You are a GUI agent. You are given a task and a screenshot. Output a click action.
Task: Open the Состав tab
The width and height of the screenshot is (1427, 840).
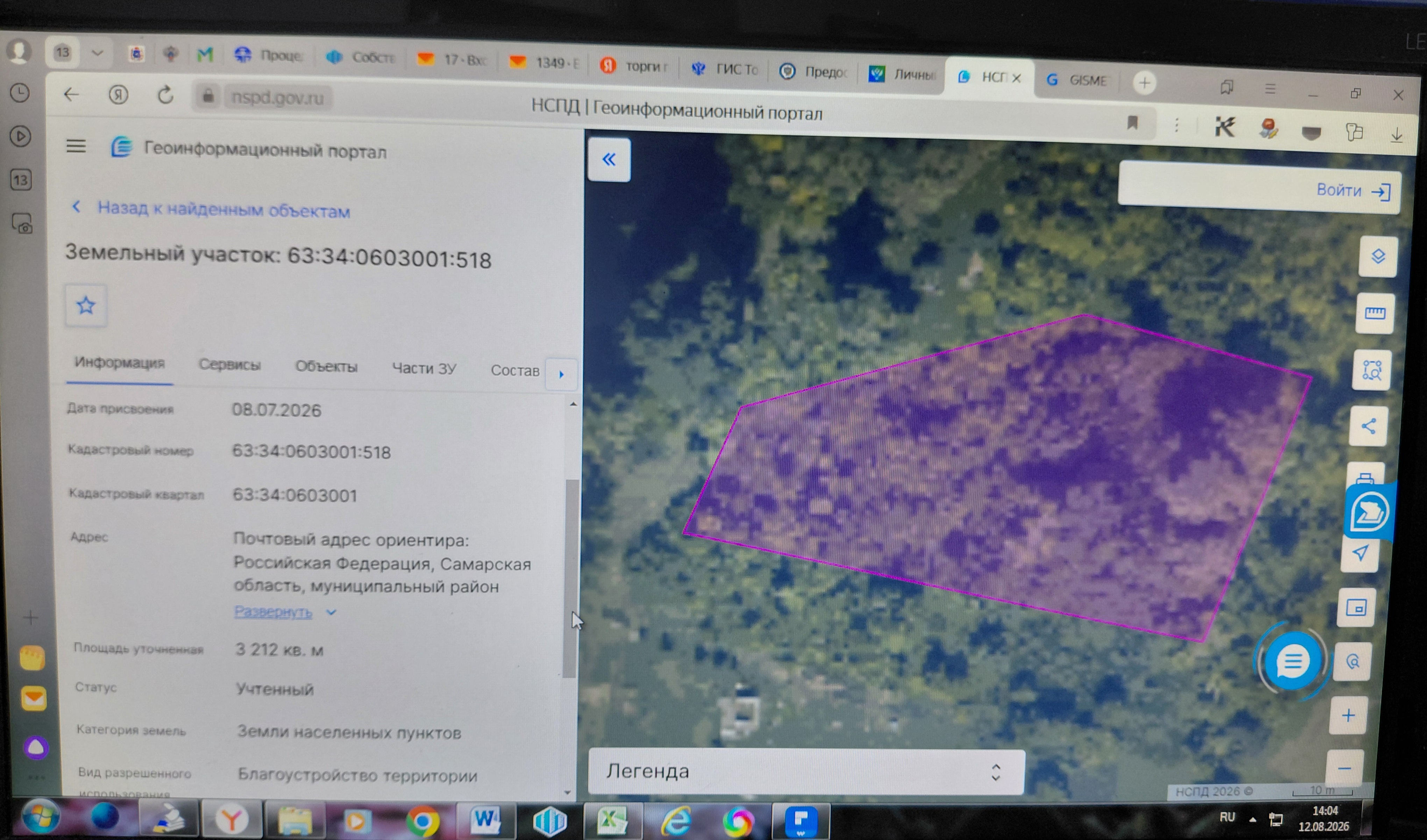pos(515,370)
